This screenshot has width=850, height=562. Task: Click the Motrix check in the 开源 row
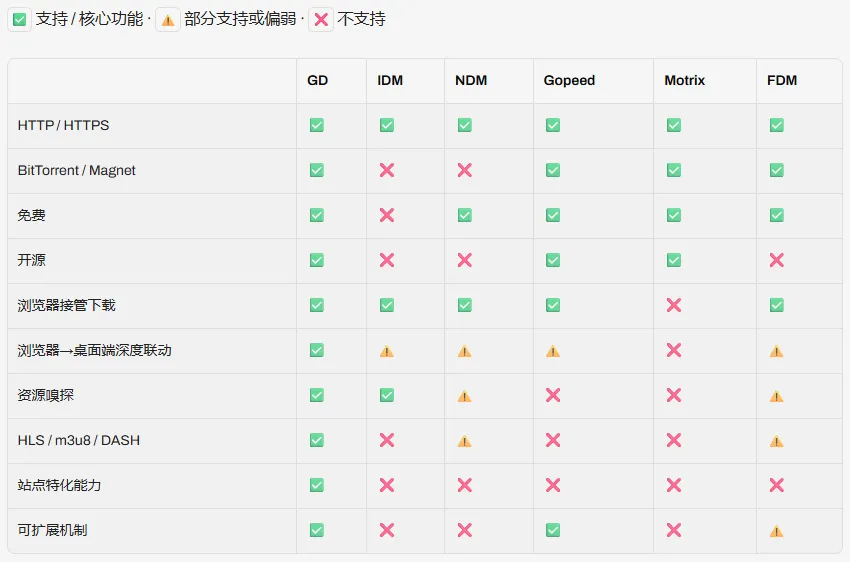click(x=674, y=260)
